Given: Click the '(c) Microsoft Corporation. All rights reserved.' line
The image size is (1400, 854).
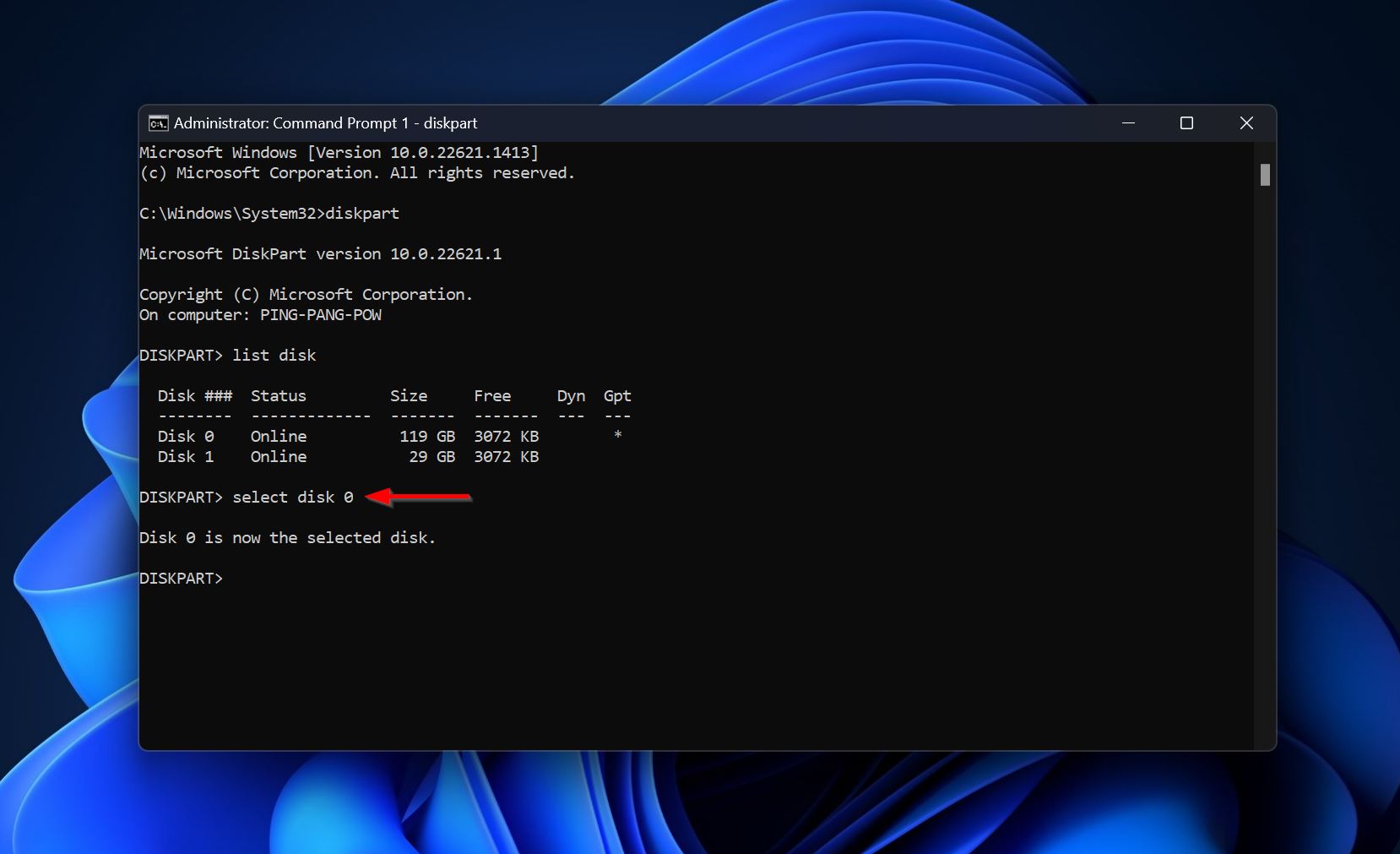Looking at the screenshot, I should (357, 173).
